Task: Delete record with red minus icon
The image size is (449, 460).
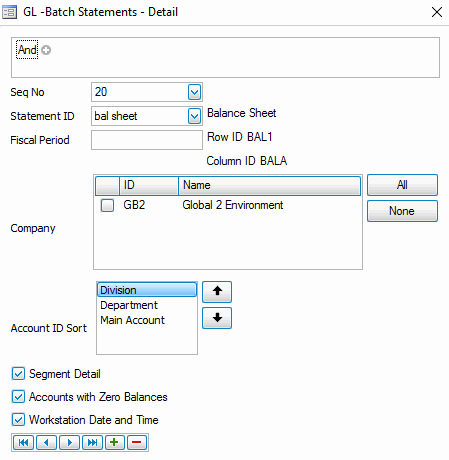Action: (137, 443)
